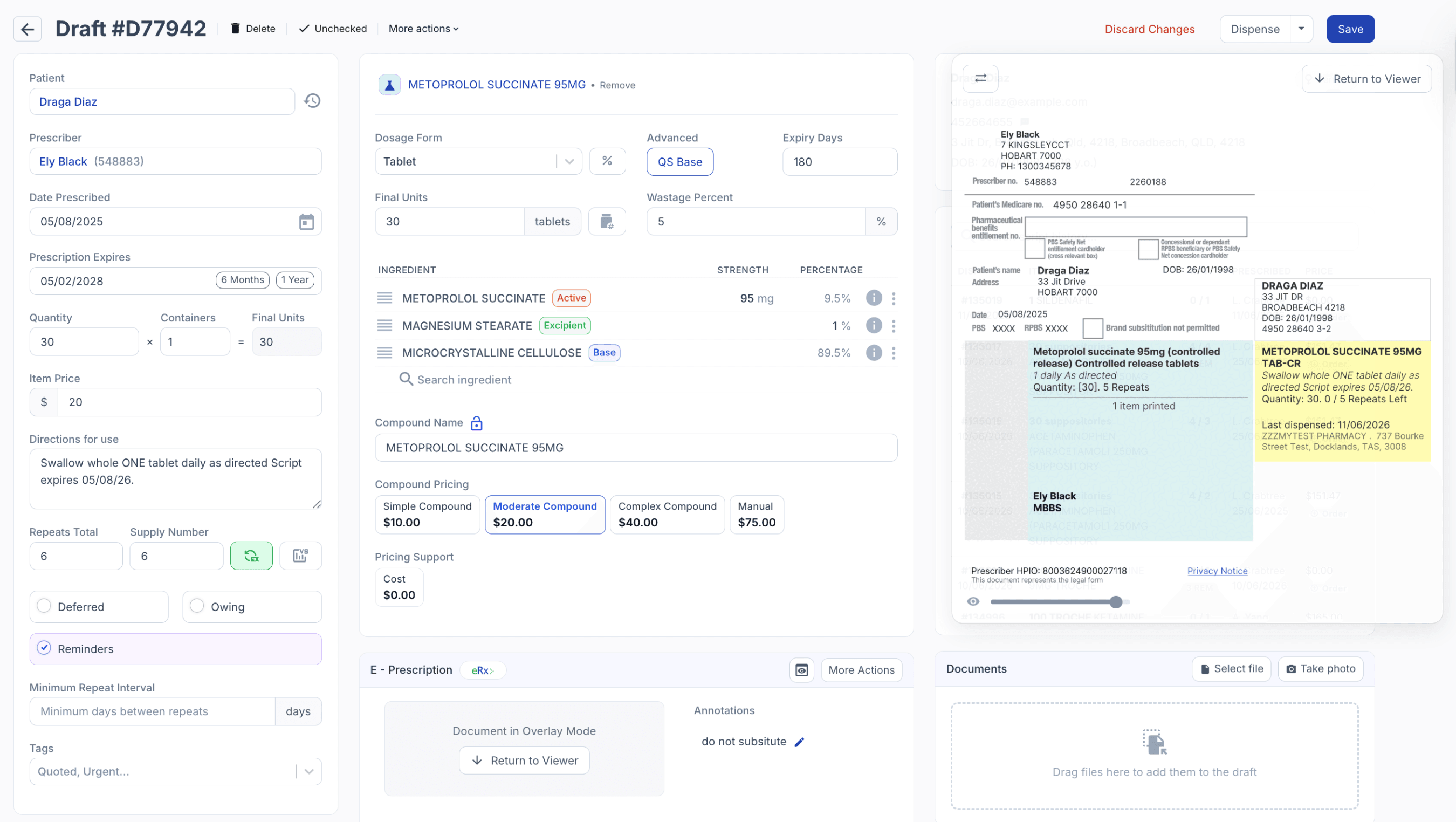Open options menu for Microcrystalline Cellulose row
The image size is (1456, 822).
pos(894,353)
